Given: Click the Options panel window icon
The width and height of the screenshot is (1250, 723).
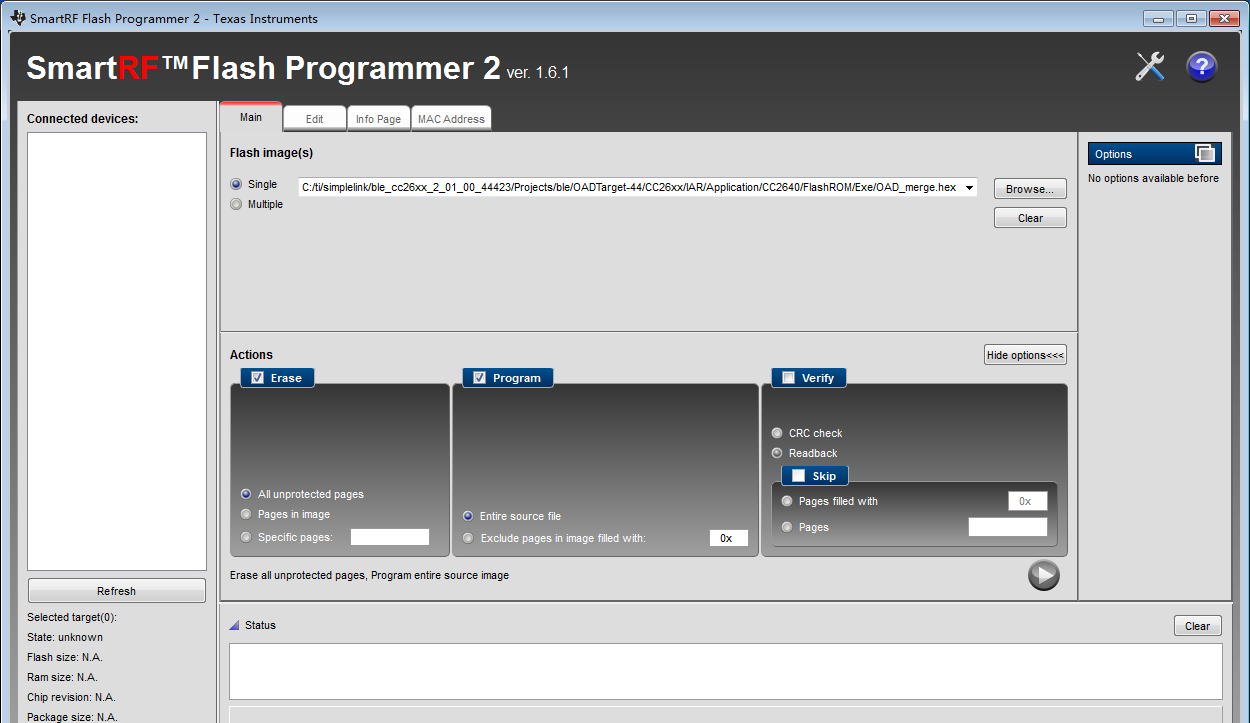Looking at the screenshot, I should pyautogui.click(x=1205, y=153).
